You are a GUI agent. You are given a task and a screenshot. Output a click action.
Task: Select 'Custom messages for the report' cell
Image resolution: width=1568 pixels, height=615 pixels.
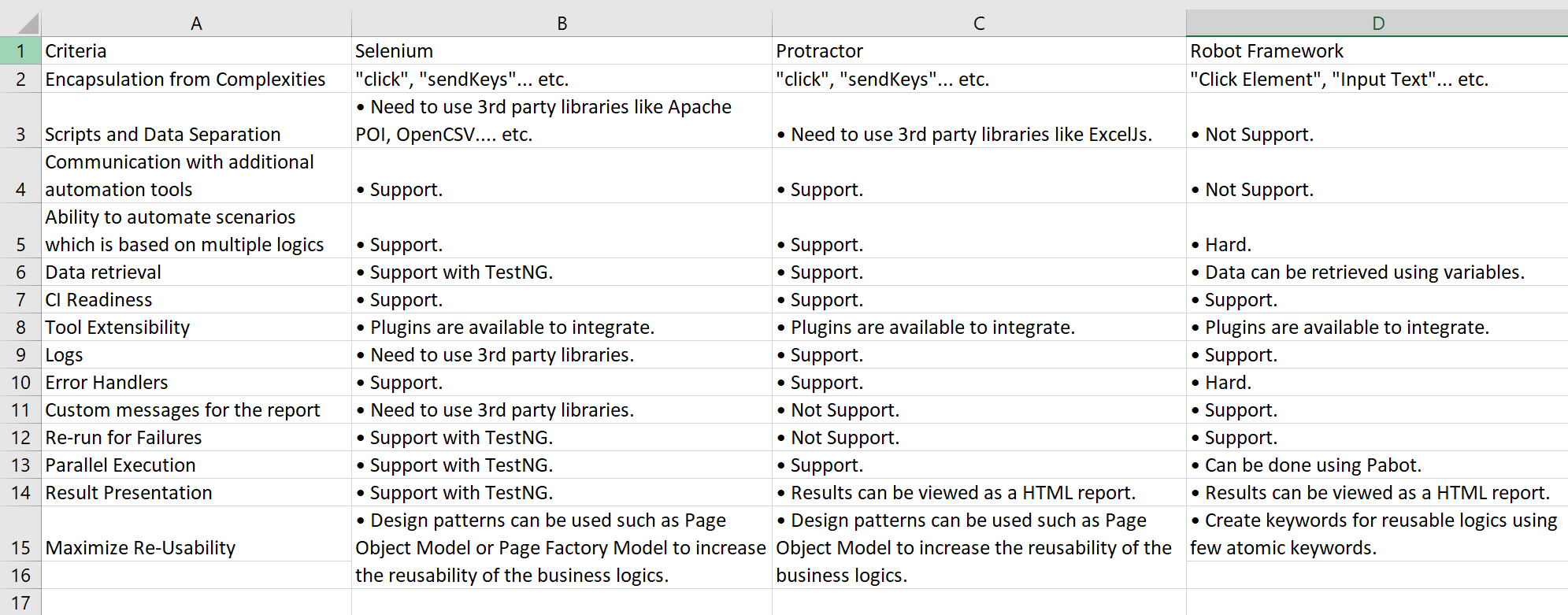pos(196,409)
